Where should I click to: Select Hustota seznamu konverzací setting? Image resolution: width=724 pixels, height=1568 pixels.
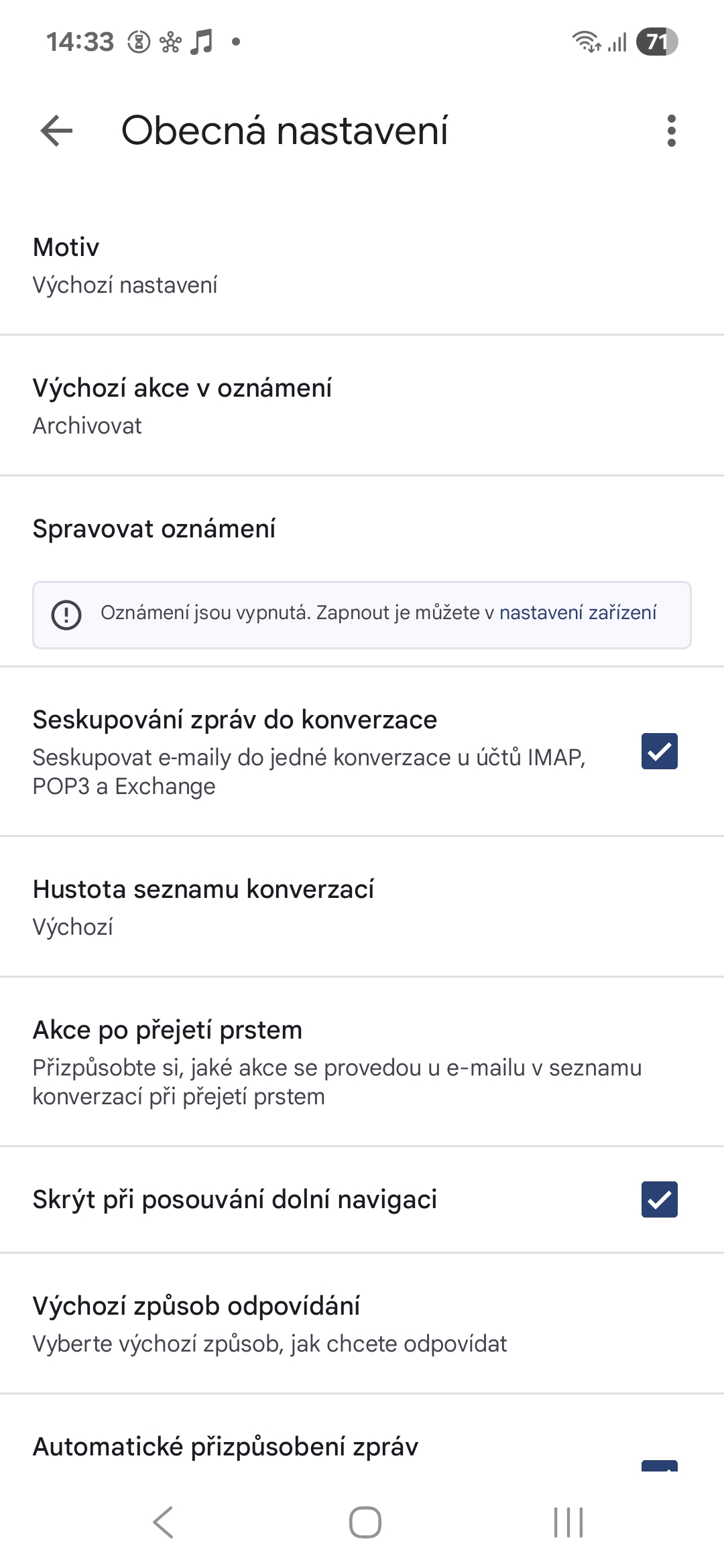click(x=362, y=907)
